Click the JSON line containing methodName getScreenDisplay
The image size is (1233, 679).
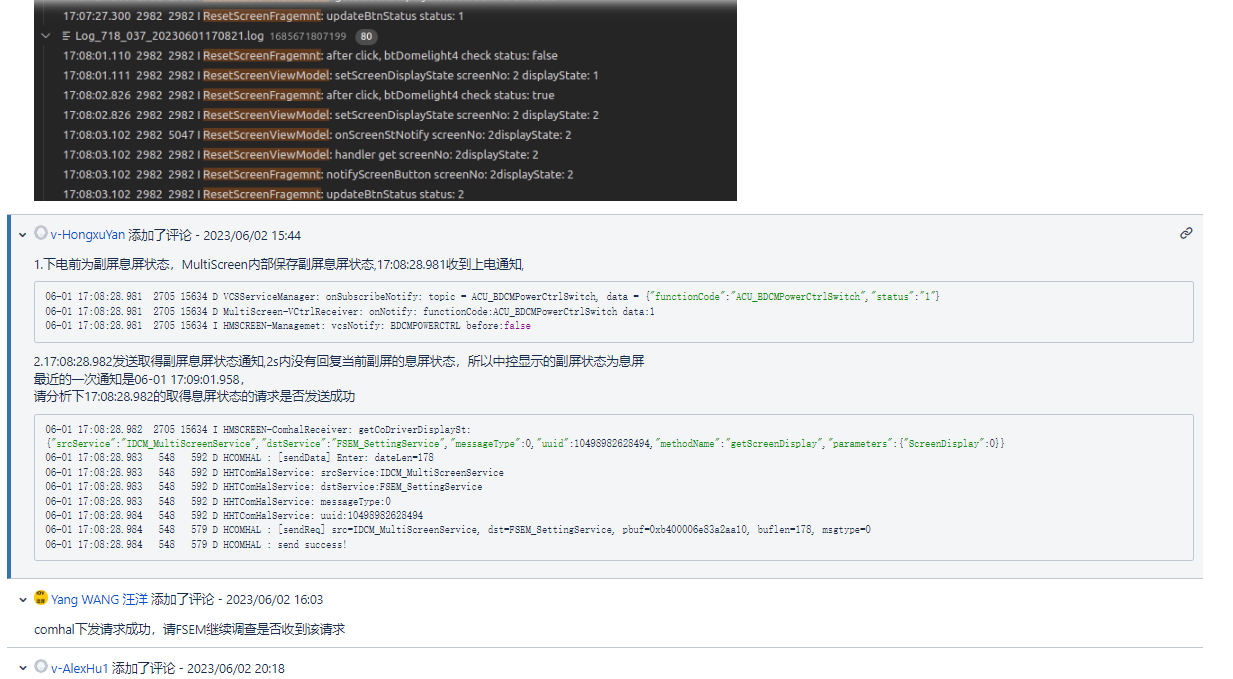525,443
